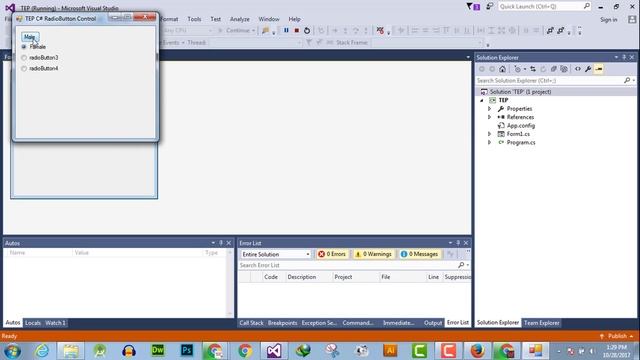640x360 pixels.
Task: Collapse the TEP project node
Action: coord(482,100)
